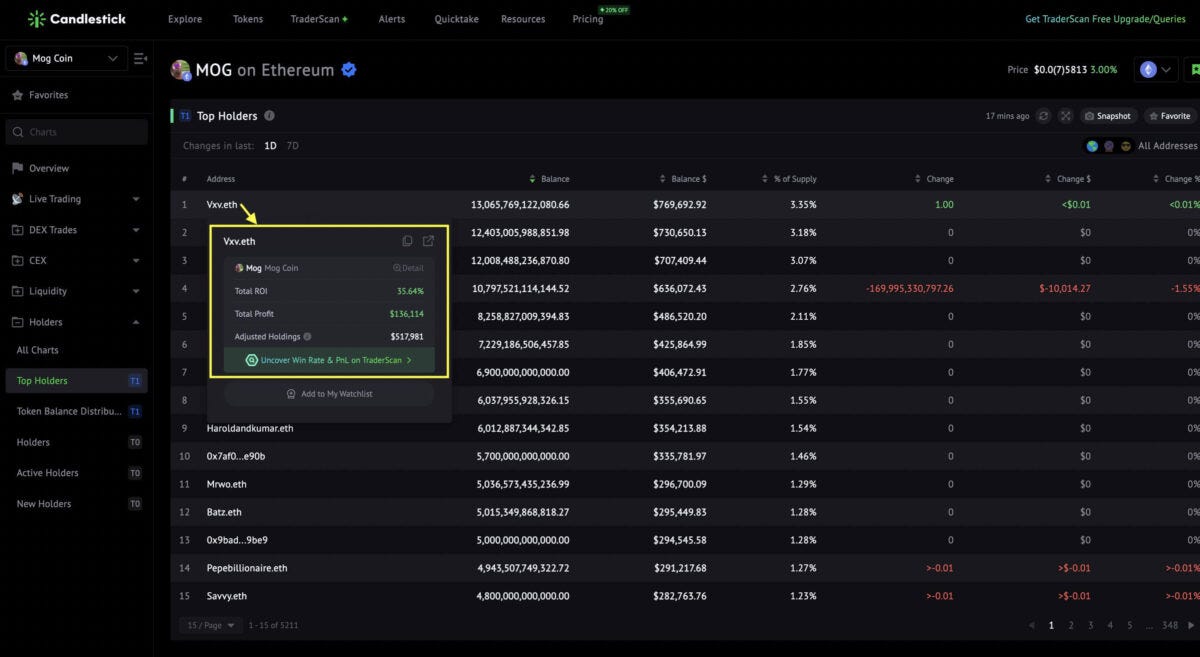Toggle the globe icon address filter

[x=1092, y=146]
